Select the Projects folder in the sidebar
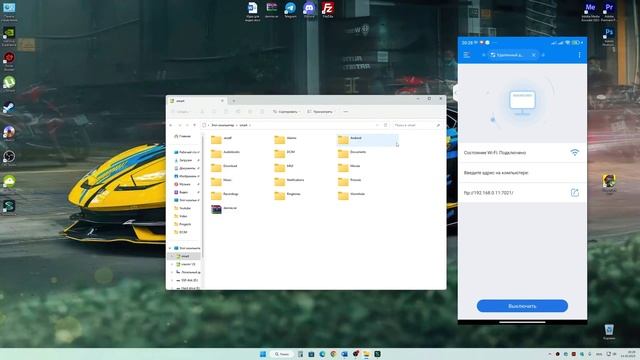This screenshot has height=360, width=640. [182, 224]
